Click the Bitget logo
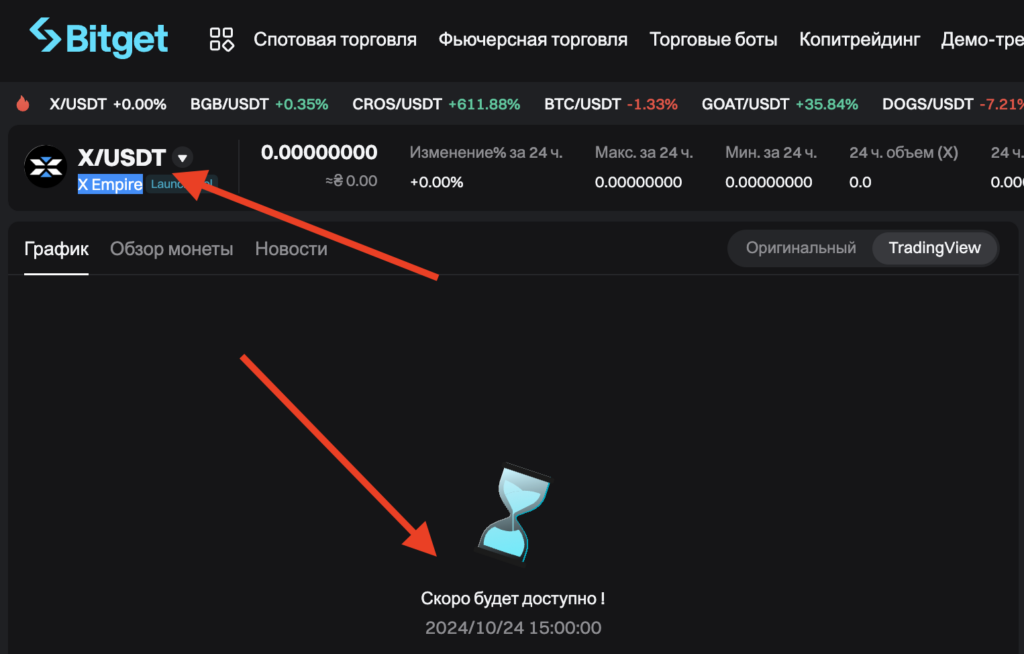 coord(98,39)
